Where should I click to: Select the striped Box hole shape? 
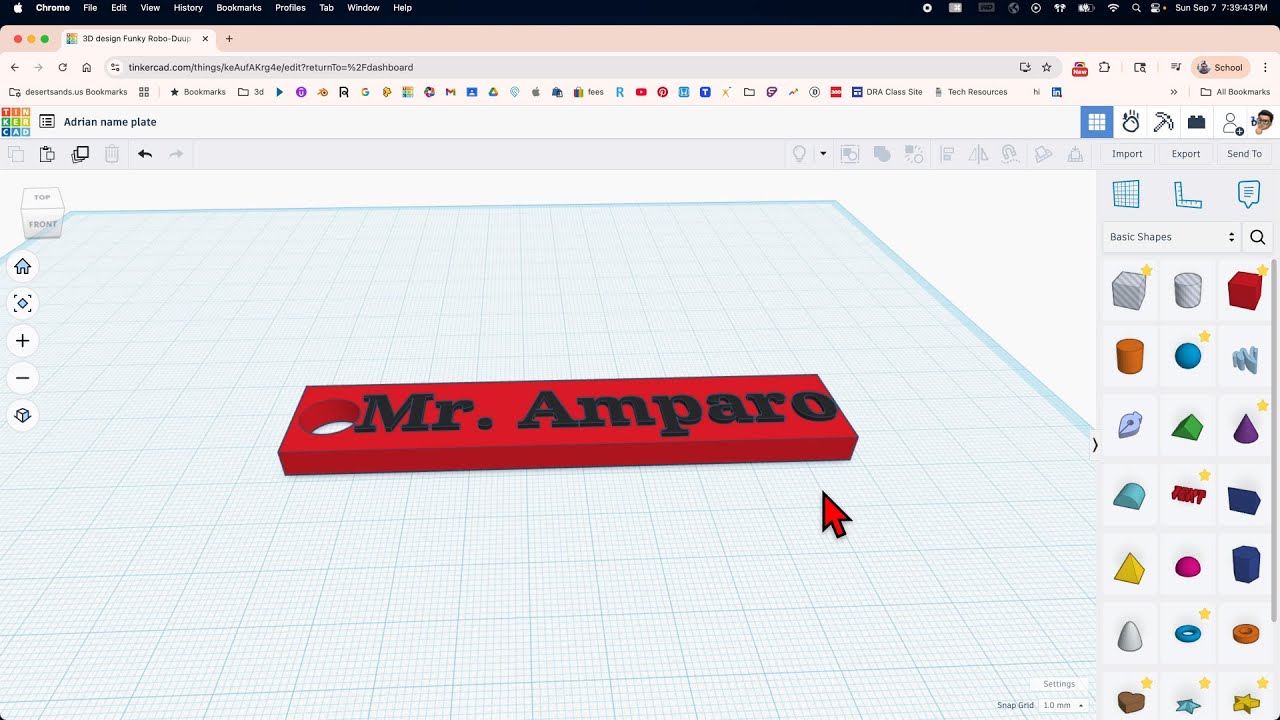[x=1129, y=290]
